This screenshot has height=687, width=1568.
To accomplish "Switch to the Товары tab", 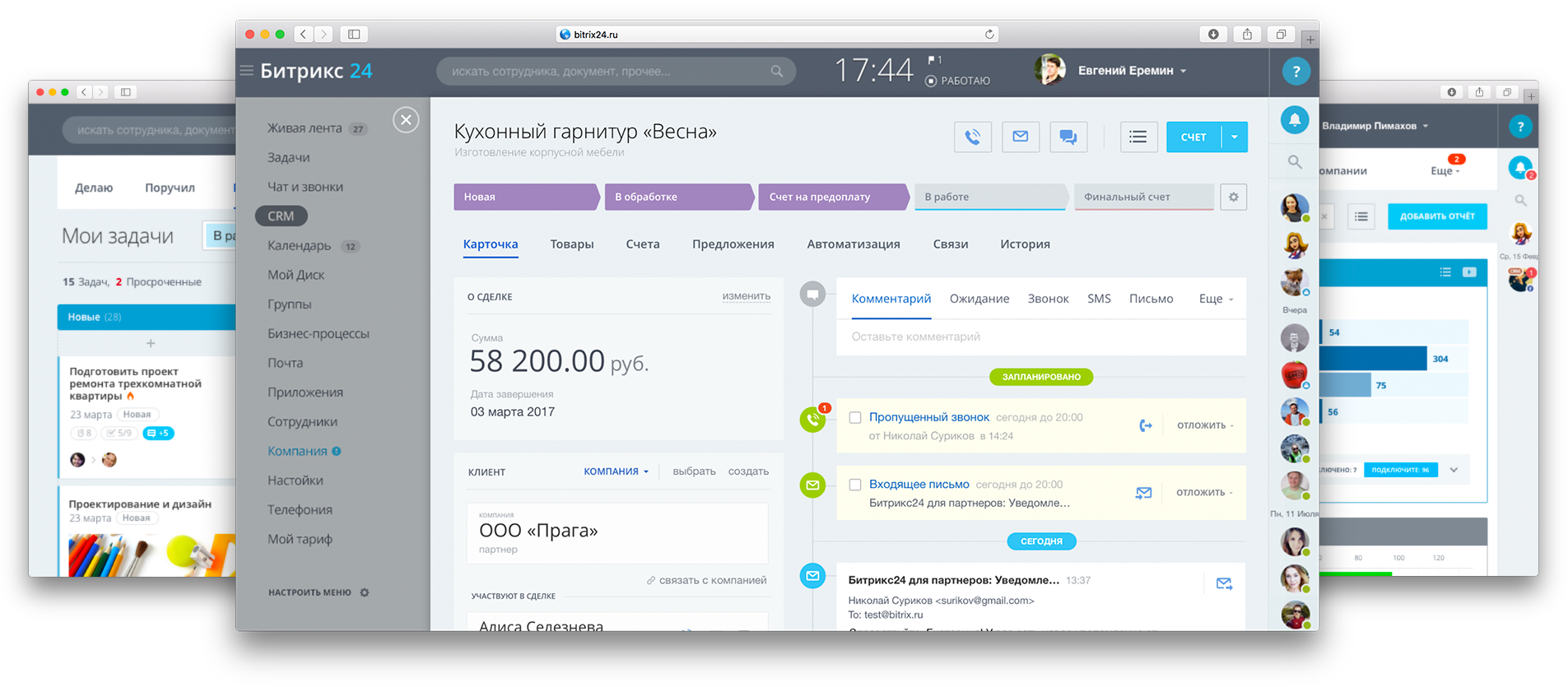I will point(572,244).
